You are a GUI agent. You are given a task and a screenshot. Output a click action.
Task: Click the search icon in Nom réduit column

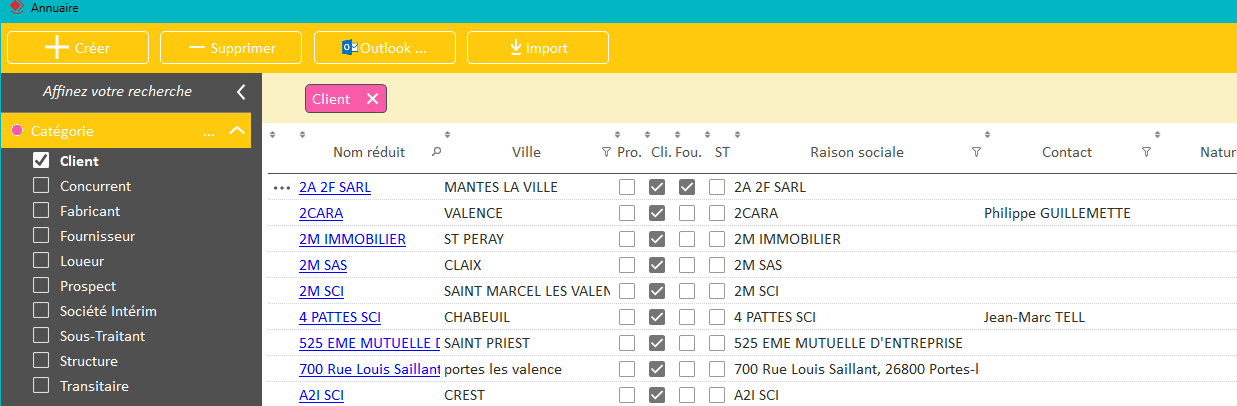pyautogui.click(x=436, y=152)
